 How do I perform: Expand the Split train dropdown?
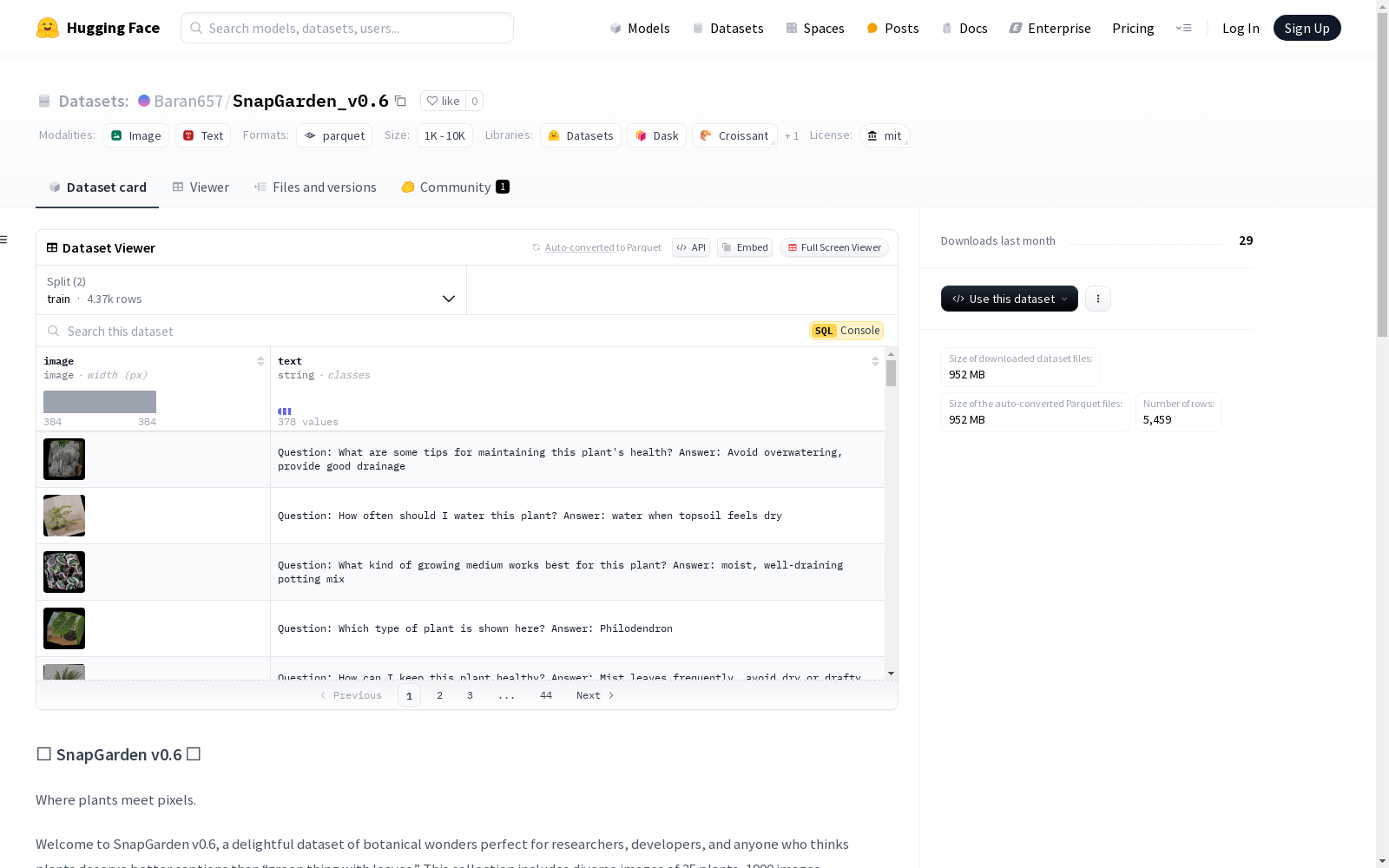(252, 290)
